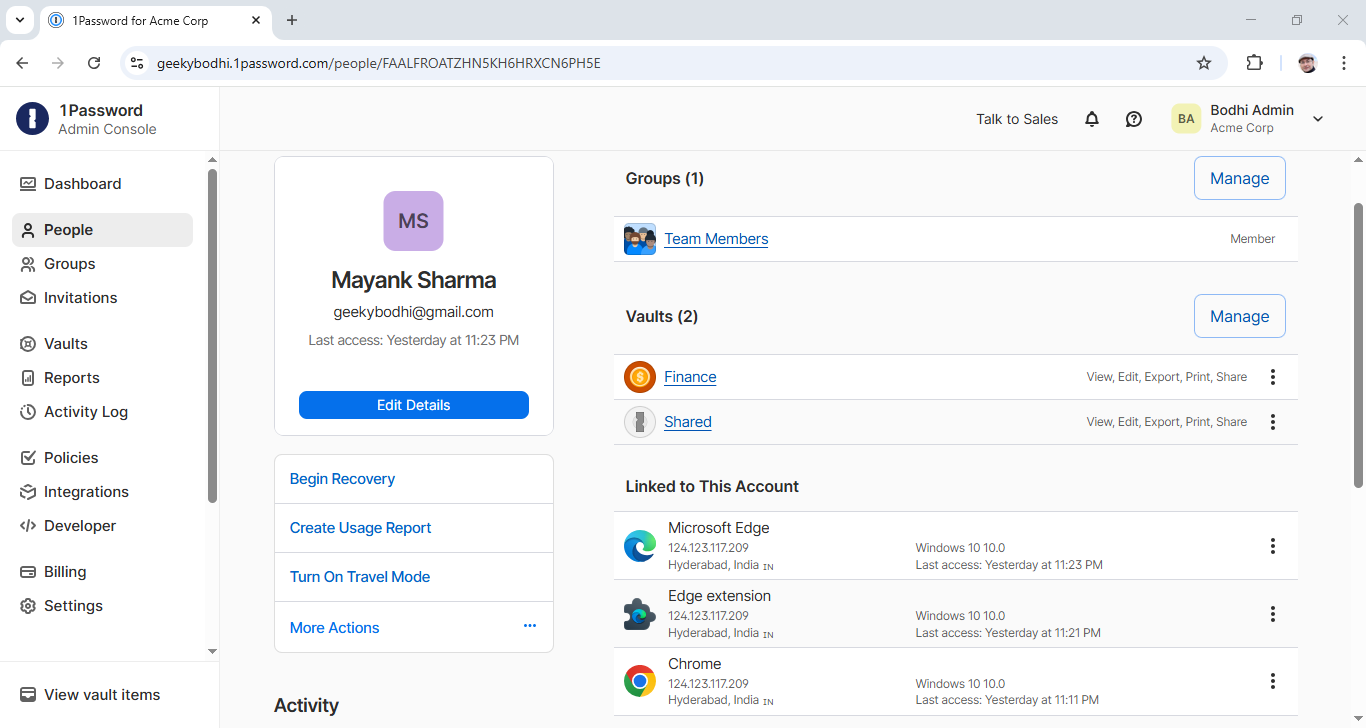The height and width of the screenshot is (728, 1366).
Task: Open Billing in sidebar
Action: coord(102,572)
